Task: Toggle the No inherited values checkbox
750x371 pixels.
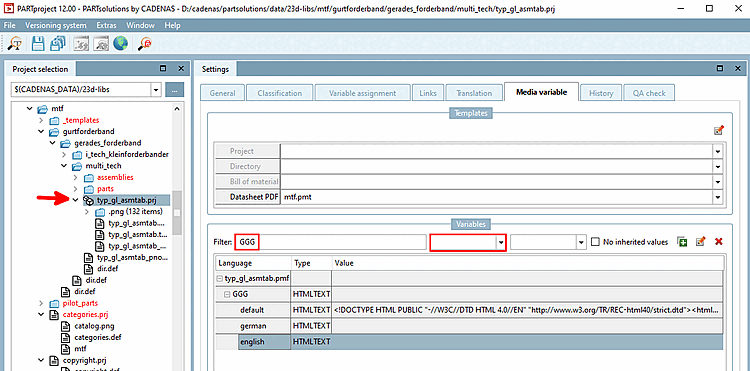Action: [595, 242]
